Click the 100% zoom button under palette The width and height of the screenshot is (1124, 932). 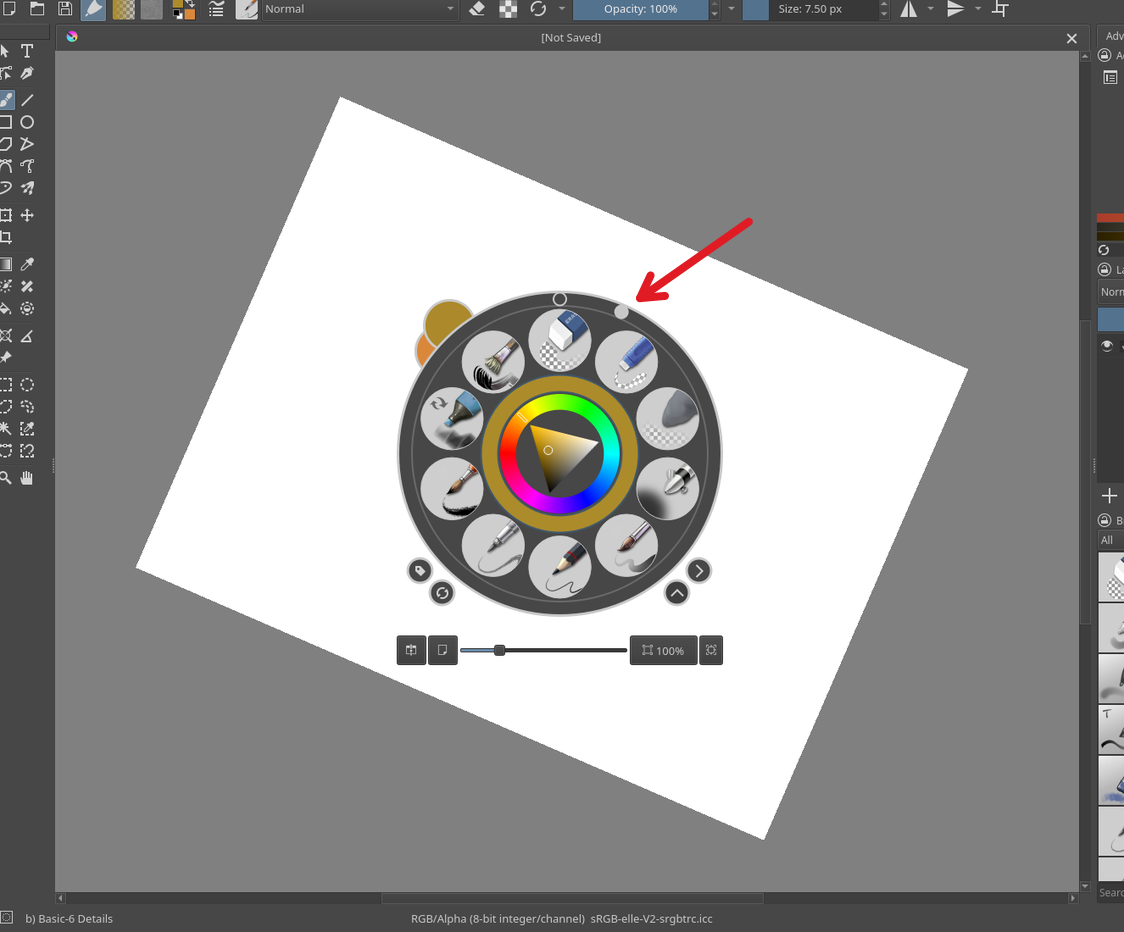pos(663,650)
